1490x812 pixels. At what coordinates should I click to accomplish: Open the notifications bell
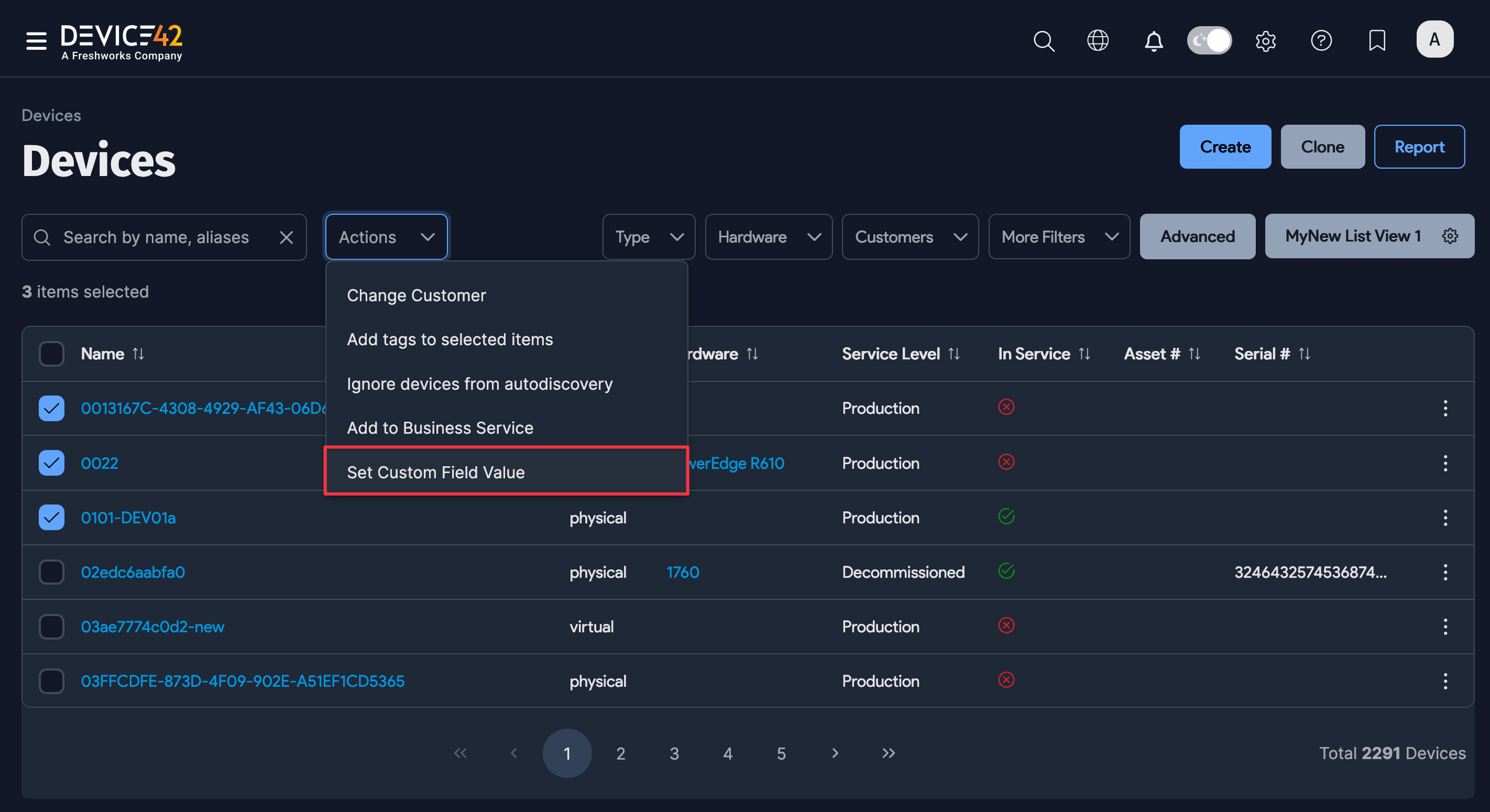tap(1153, 40)
